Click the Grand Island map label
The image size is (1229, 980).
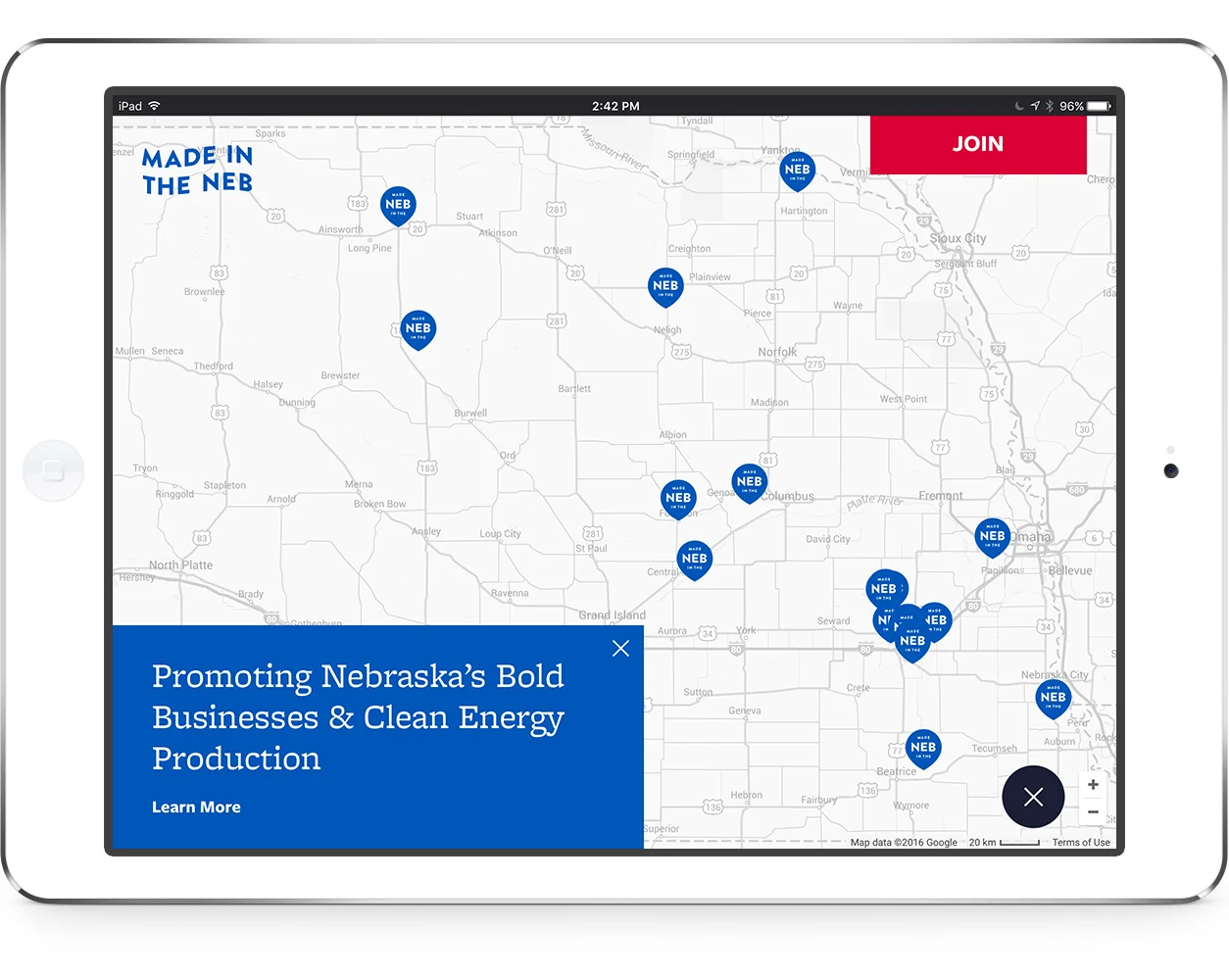[612, 615]
